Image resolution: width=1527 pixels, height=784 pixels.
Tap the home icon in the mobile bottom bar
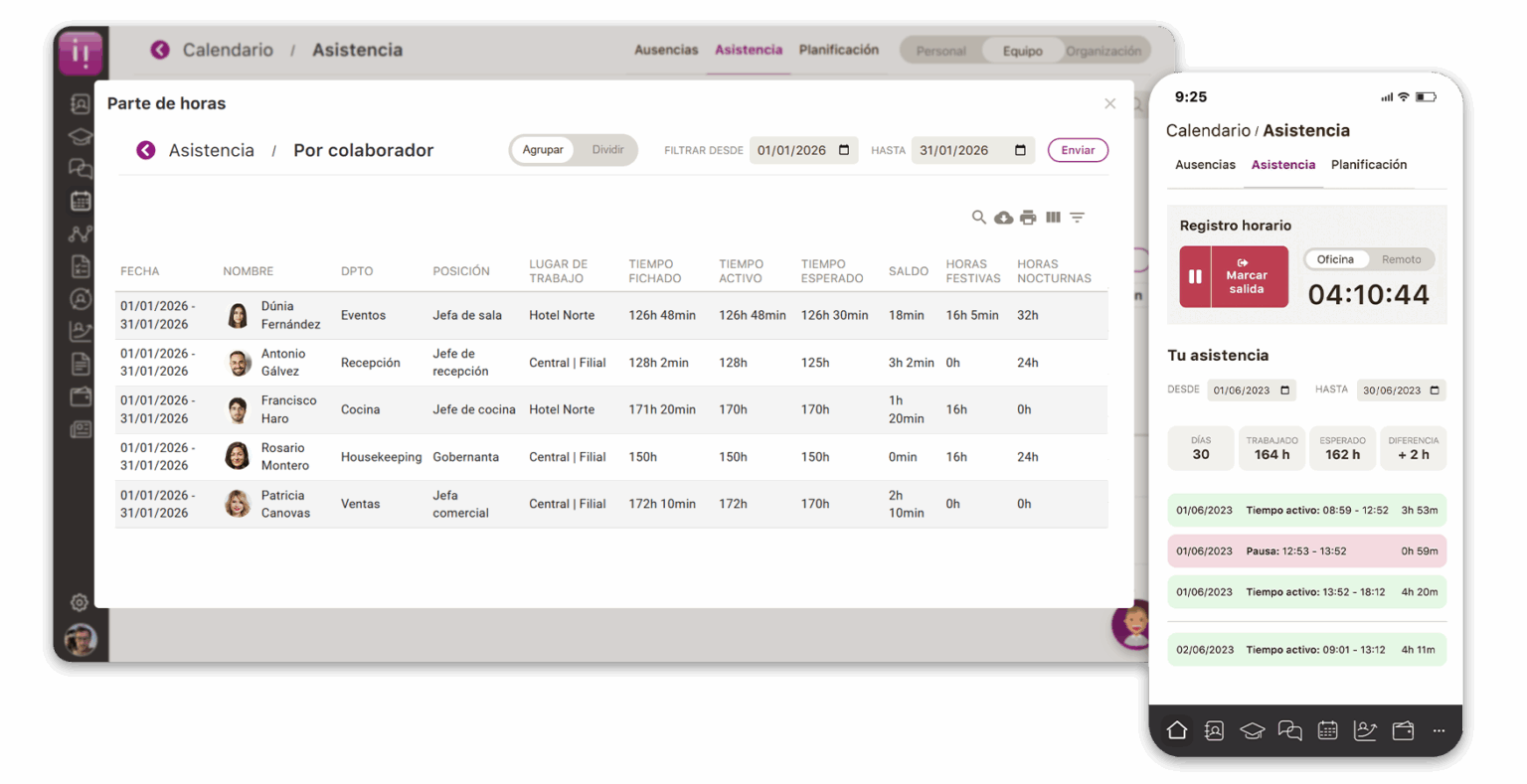pos(1177,730)
